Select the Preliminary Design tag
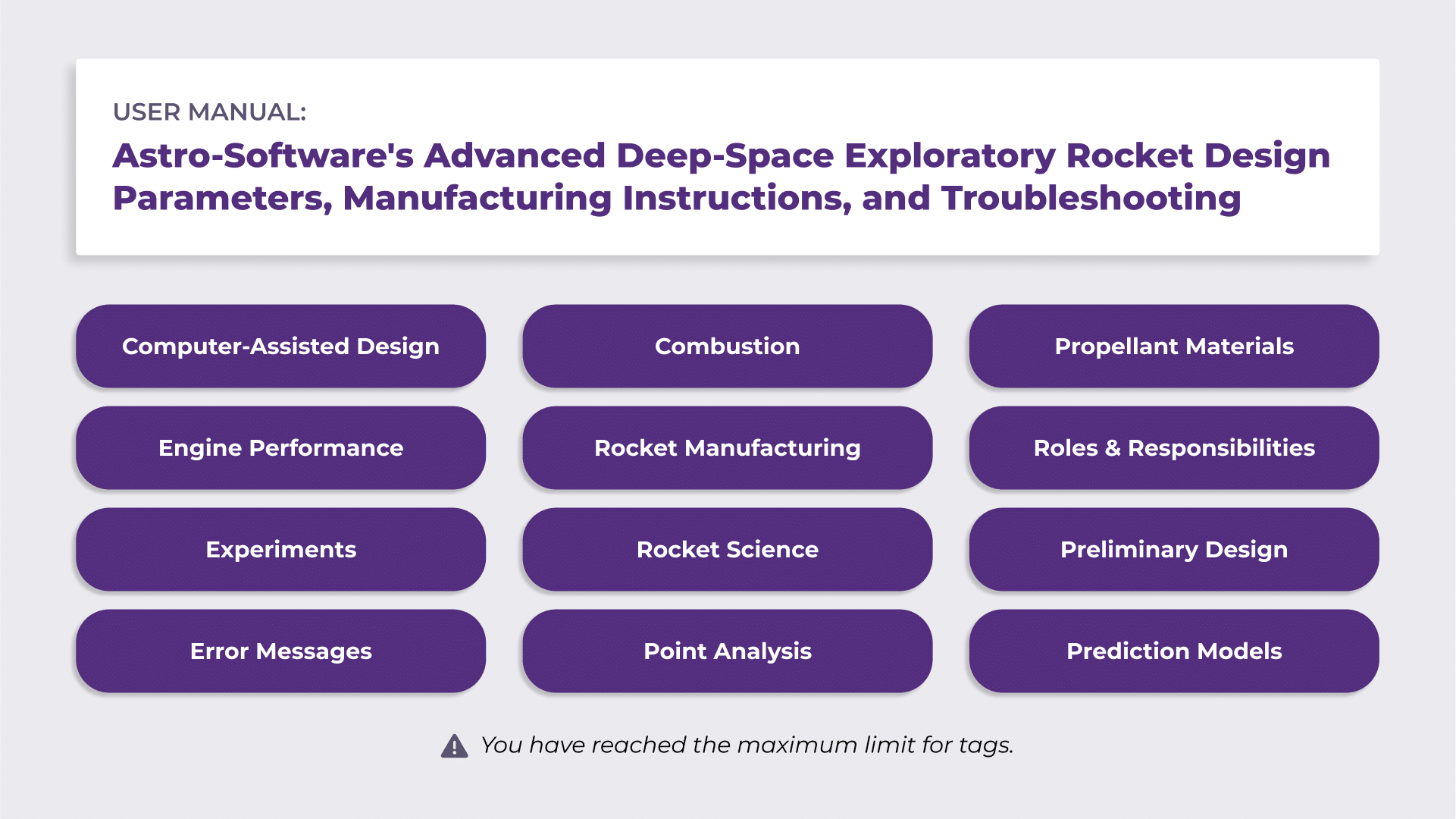The image size is (1456, 819). click(1174, 550)
